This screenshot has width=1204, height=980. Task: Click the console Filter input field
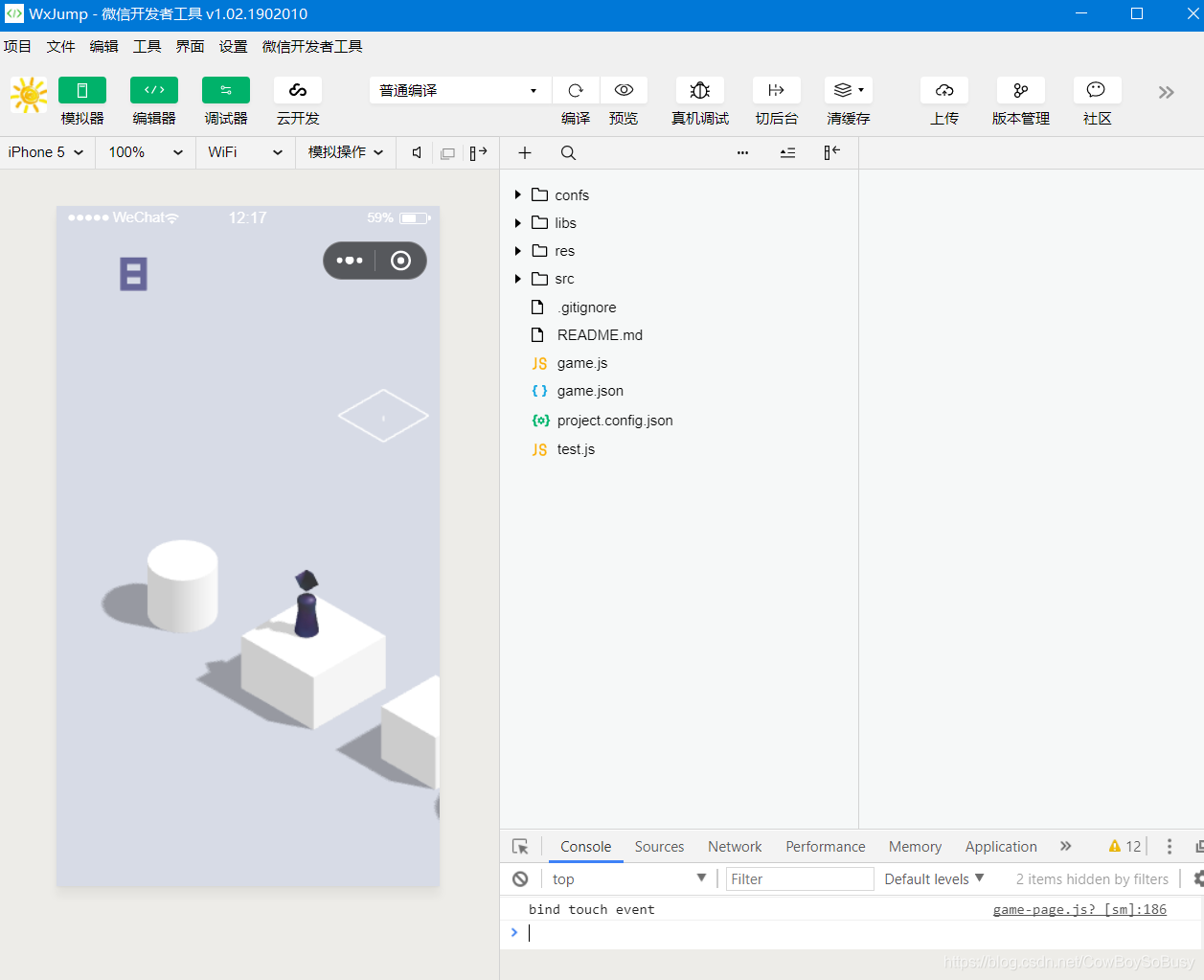click(x=800, y=879)
